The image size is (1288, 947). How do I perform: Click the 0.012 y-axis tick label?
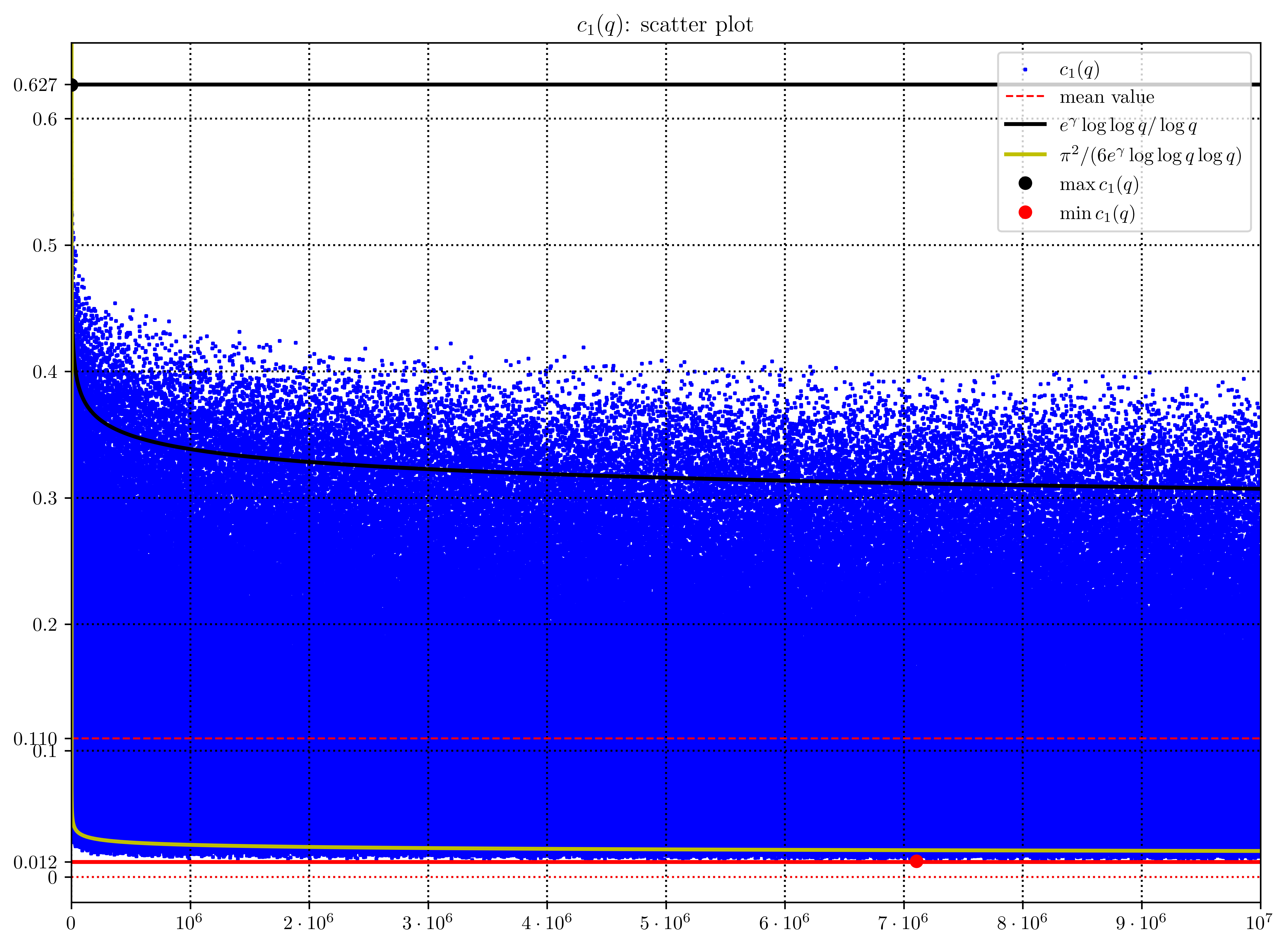tap(35, 862)
